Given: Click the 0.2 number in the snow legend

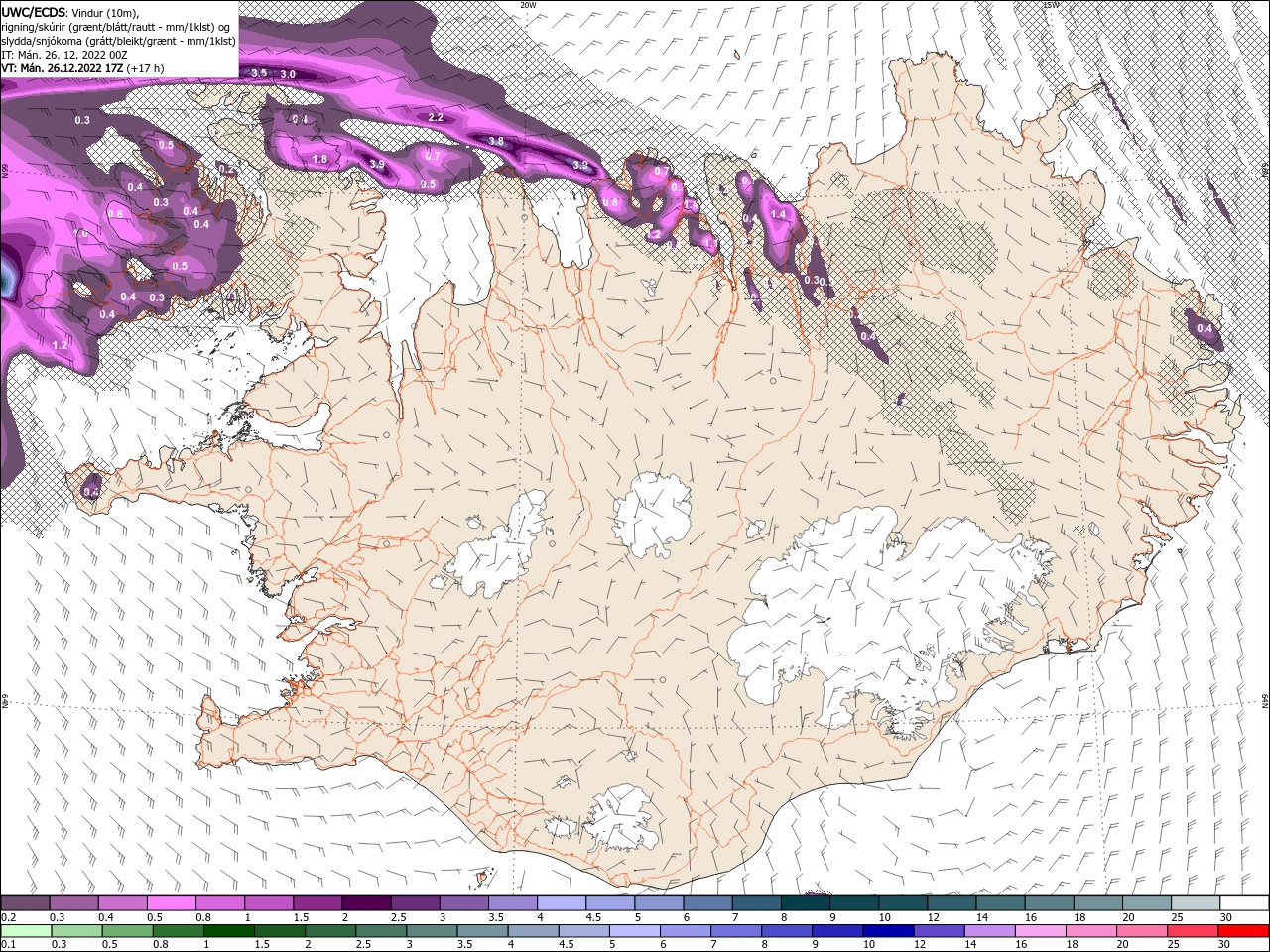Looking at the screenshot, I should point(8,917).
